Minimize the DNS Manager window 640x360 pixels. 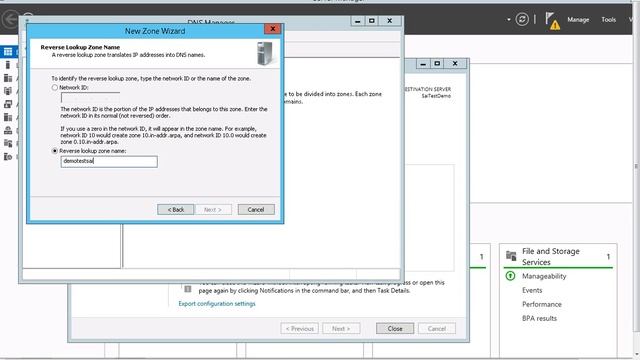[x=358, y=21]
